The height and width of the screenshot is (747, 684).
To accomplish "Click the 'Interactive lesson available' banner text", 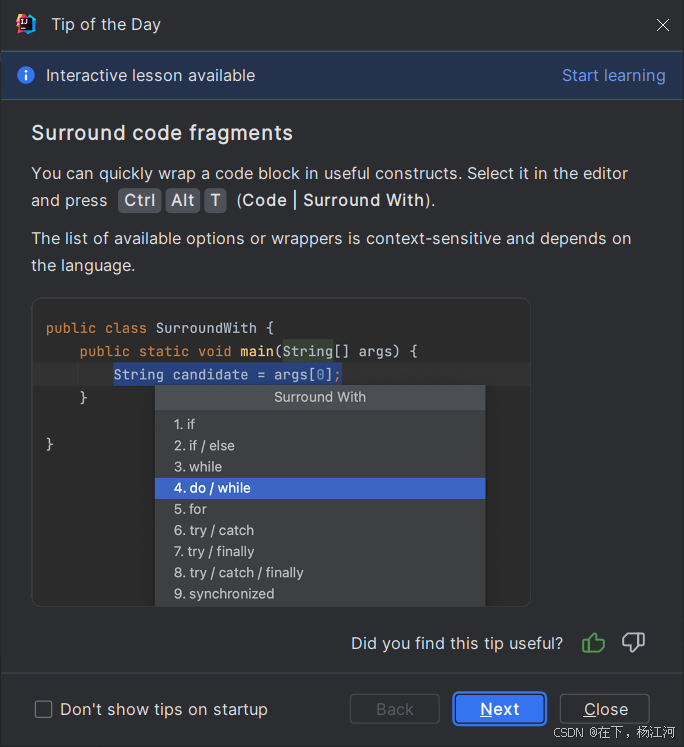I will (150, 76).
